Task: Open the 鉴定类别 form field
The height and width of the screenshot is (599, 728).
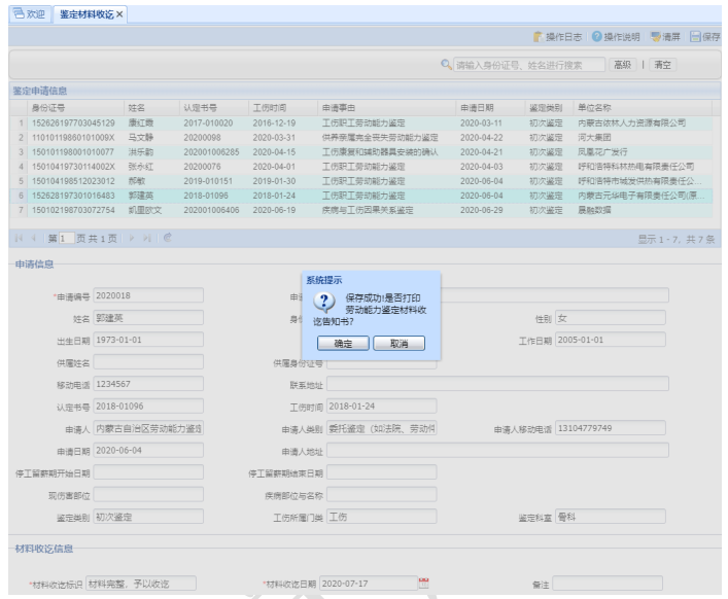Action: [x=149, y=517]
